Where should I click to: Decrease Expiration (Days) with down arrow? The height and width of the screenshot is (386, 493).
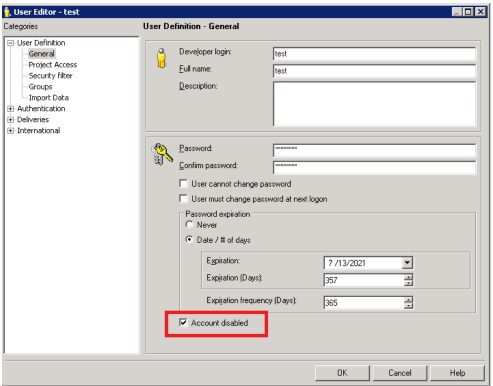[408, 283]
